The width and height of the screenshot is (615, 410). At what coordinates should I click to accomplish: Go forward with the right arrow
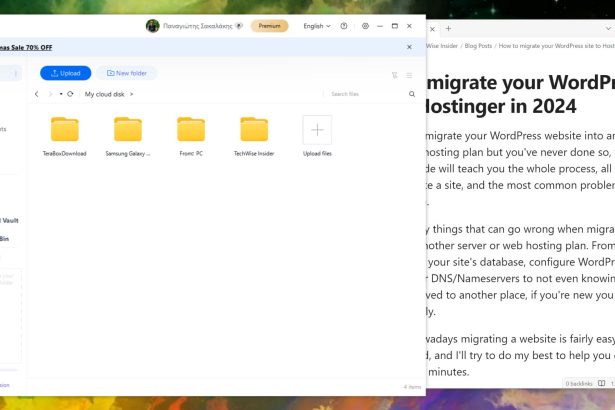pos(50,94)
